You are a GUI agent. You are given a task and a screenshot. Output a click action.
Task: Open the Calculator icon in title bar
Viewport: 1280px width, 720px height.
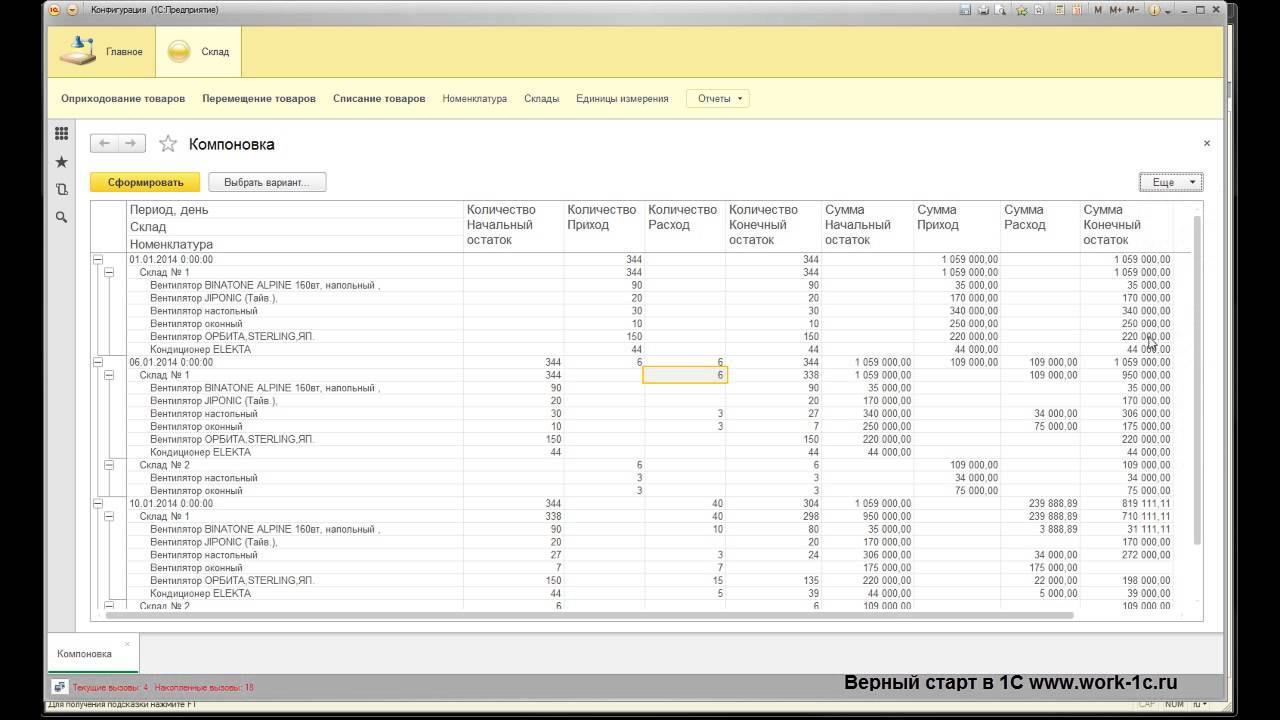(1058, 10)
